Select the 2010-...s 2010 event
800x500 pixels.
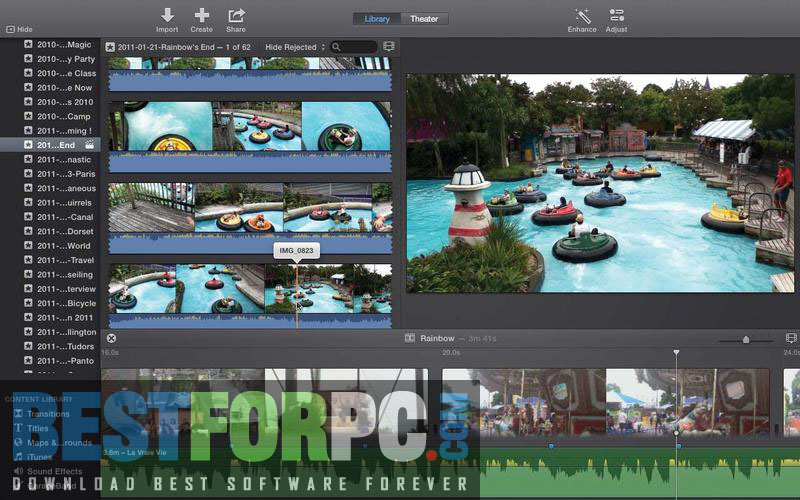point(65,102)
